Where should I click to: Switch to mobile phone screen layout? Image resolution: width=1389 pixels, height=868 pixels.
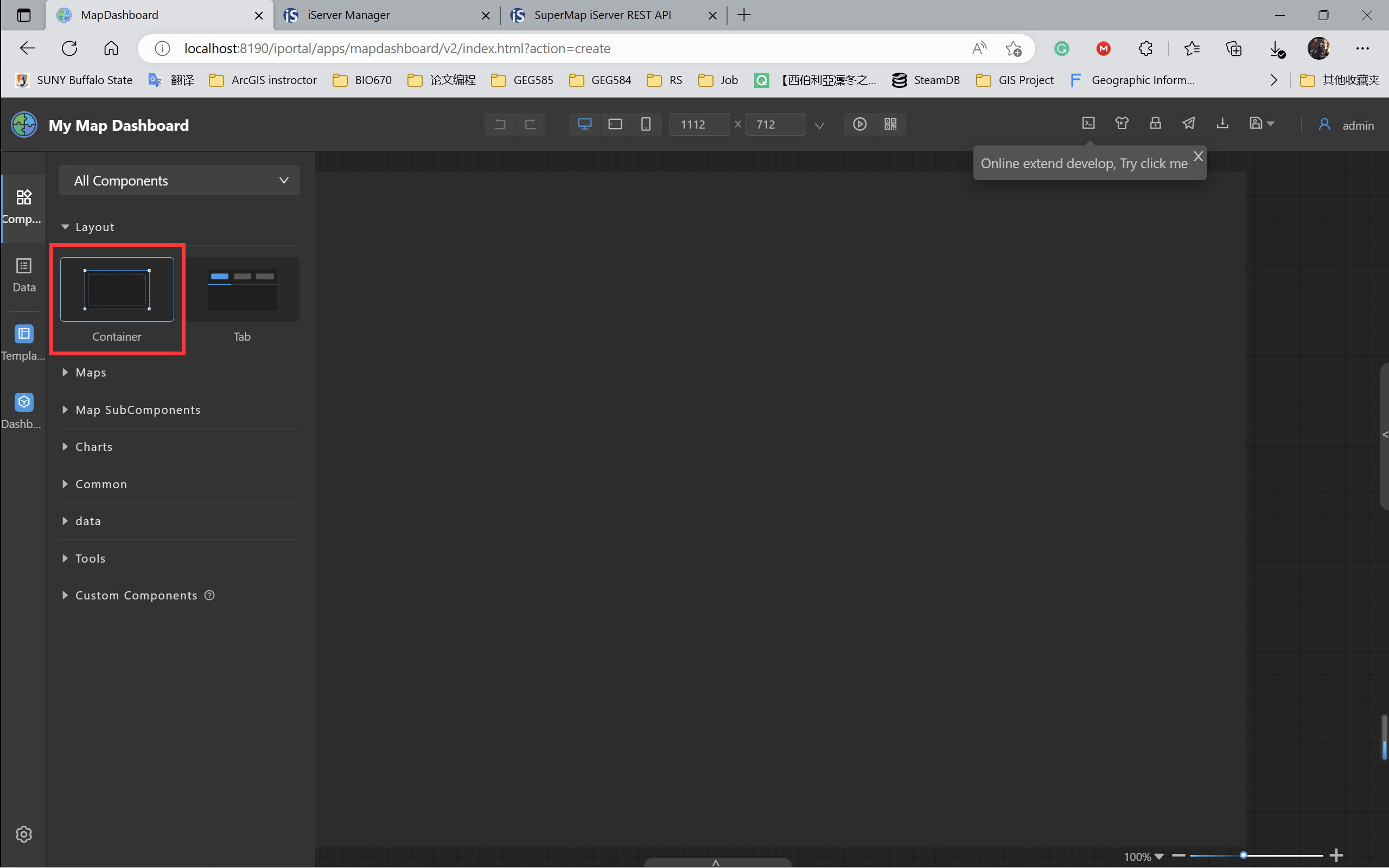pyautogui.click(x=646, y=124)
